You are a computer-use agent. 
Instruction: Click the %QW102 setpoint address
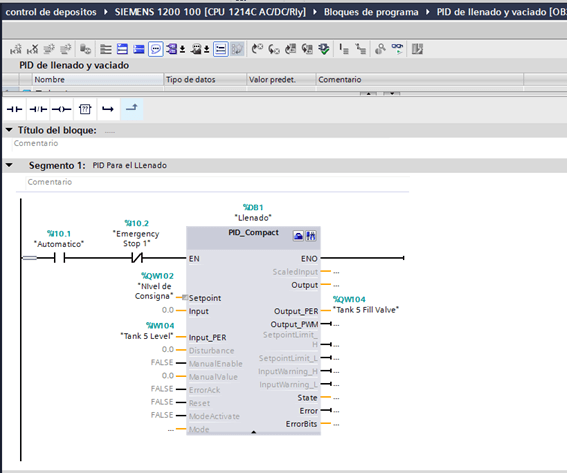157,276
